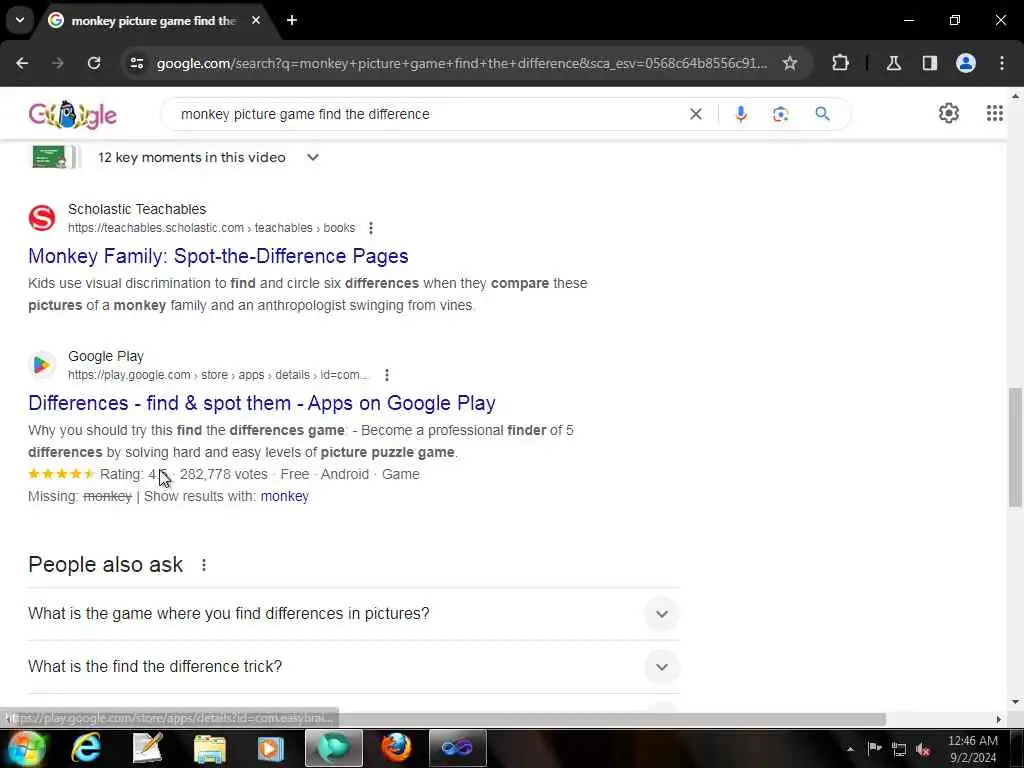Click the Google doodle logo
Viewport: 1024px width, 768px height.
point(72,115)
